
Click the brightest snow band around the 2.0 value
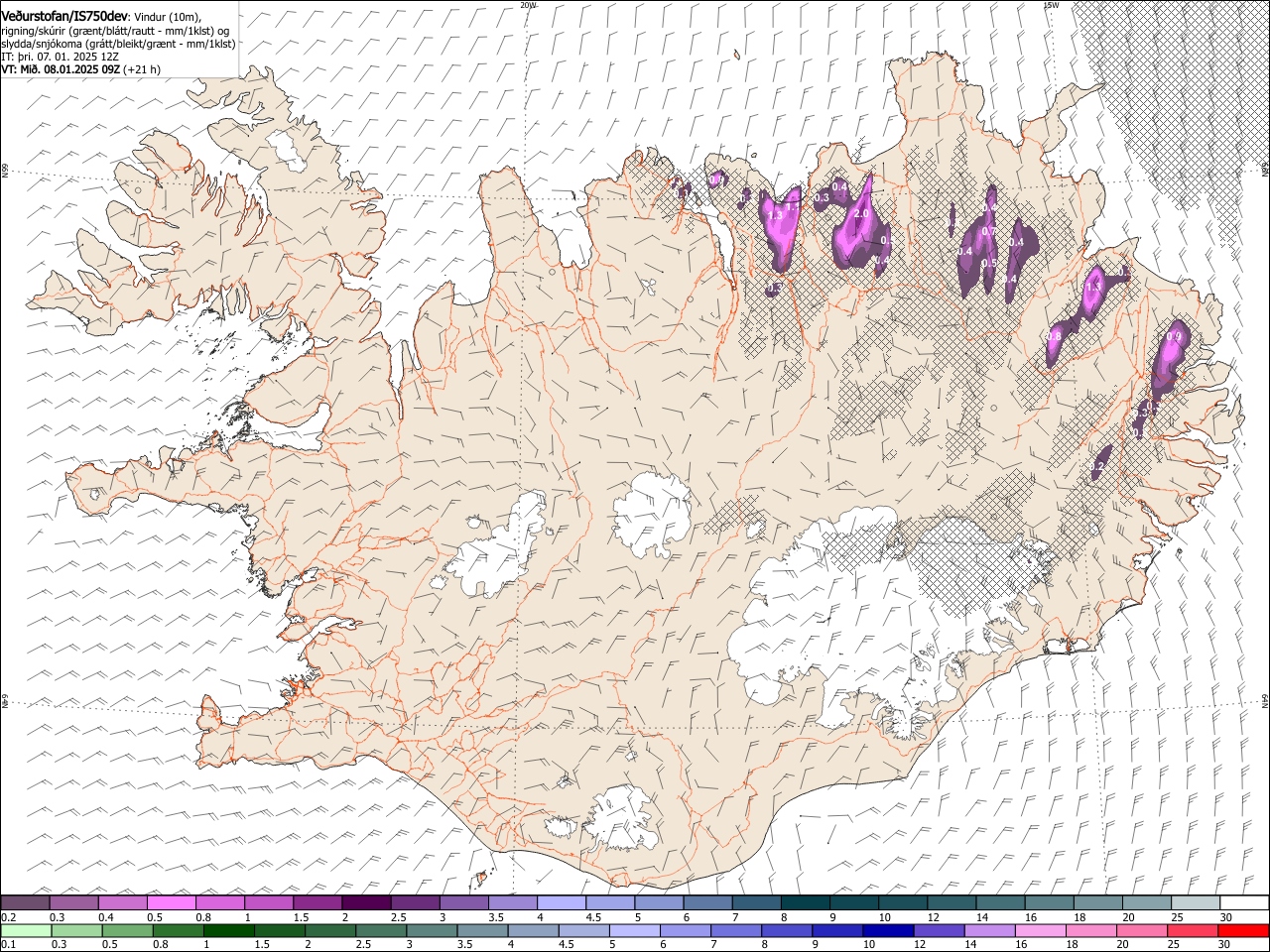coord(853,230)
